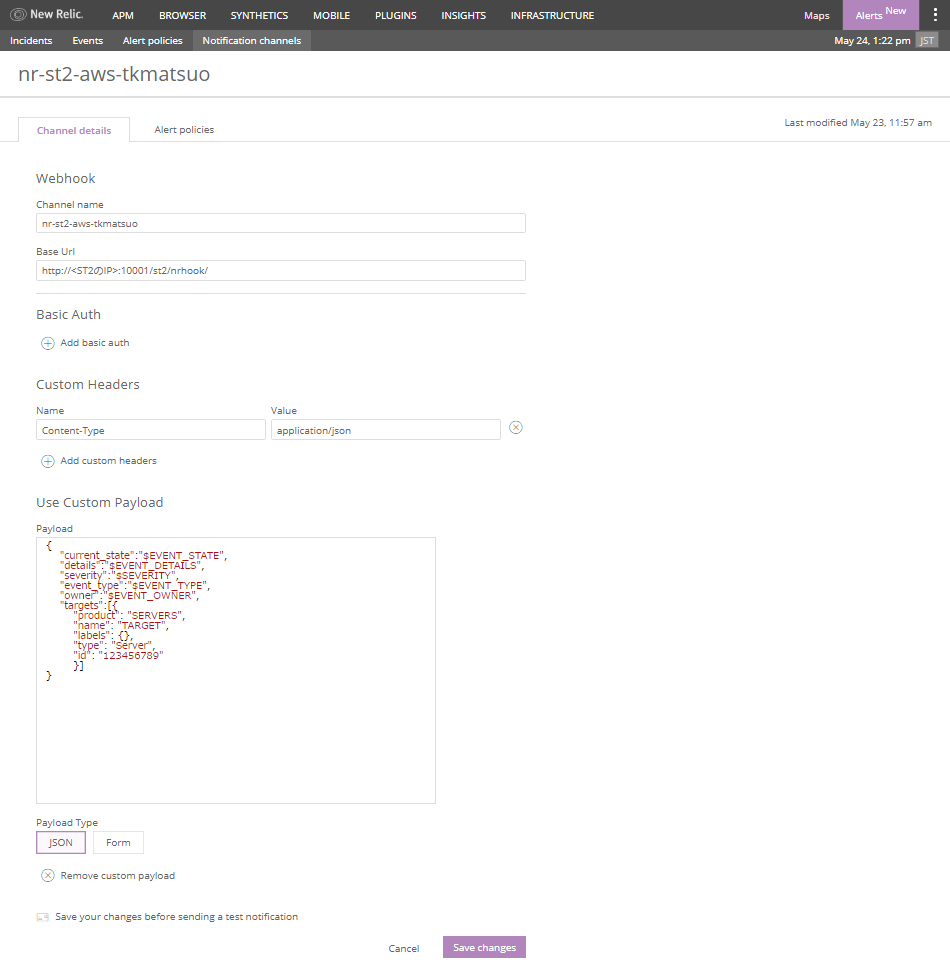Viewport: 950px width, 969px height.
Task: Click Remove custom payload link
Action: click(117, 876)
